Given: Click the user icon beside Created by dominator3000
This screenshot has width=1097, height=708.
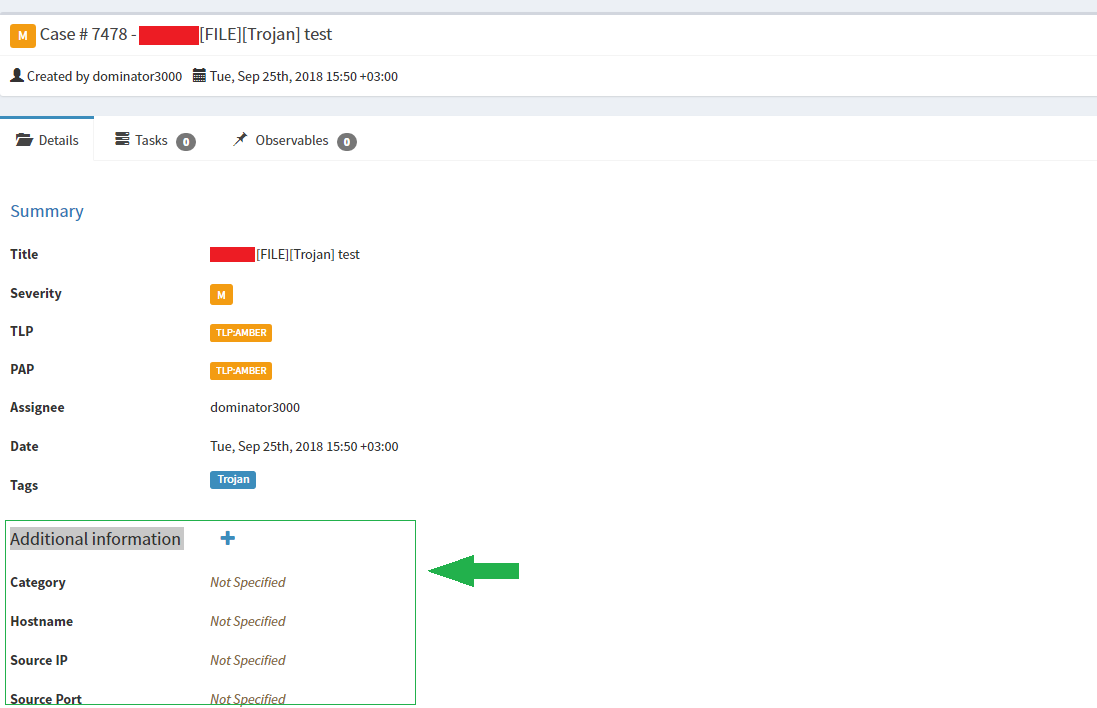Looking at the screenshot, I should [15, 75].
